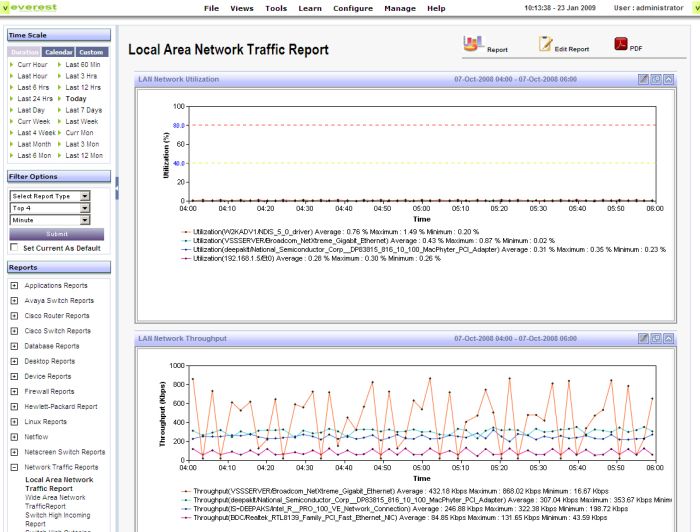Click the Edit Report notepad icon

pyautogui.click(x=545, y=43)
